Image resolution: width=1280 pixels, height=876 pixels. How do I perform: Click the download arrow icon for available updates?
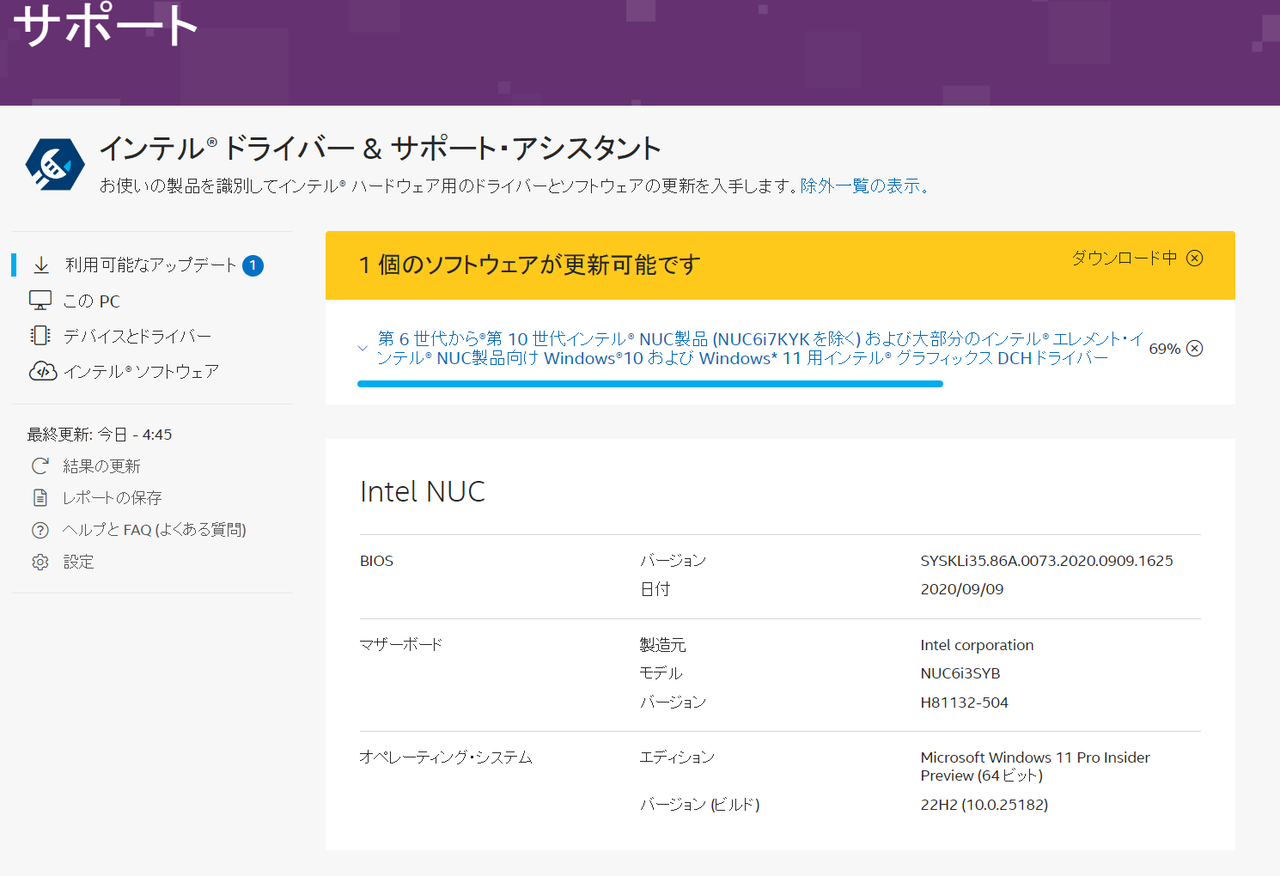[41, 265]
